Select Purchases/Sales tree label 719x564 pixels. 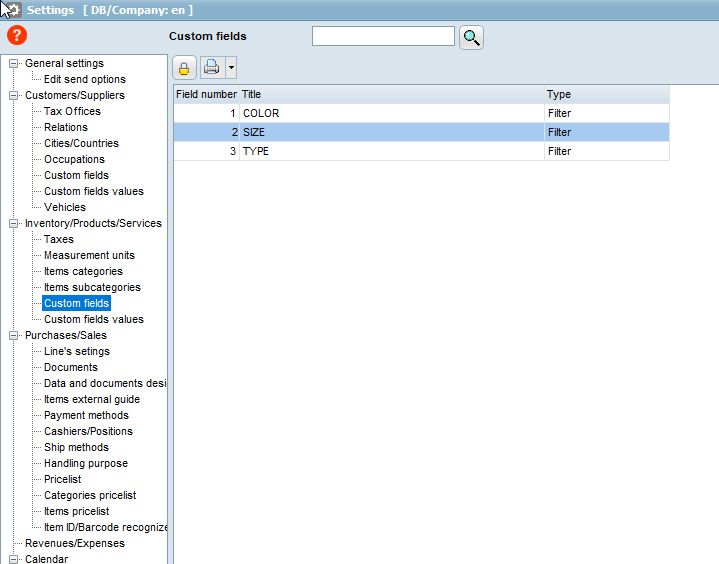coord(66,335)
